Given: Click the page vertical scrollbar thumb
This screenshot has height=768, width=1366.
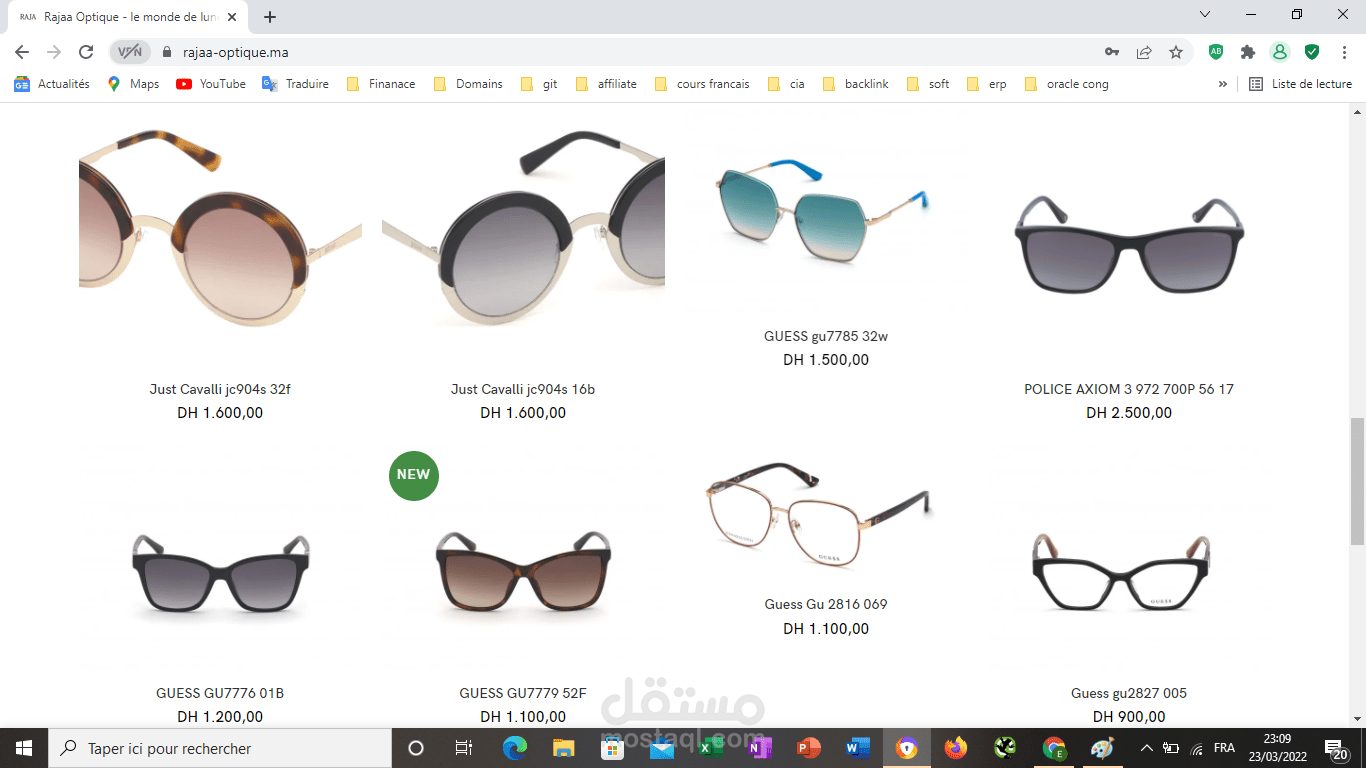Looking at the screenshot, I should 1357,482.
